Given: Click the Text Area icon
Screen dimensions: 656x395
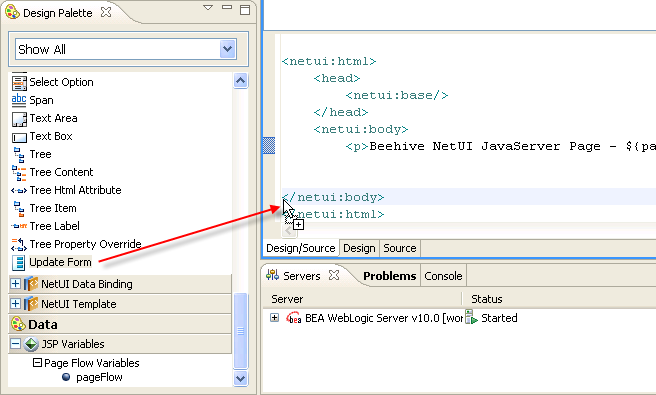Looking at the screenshot, I should (19, 118).
